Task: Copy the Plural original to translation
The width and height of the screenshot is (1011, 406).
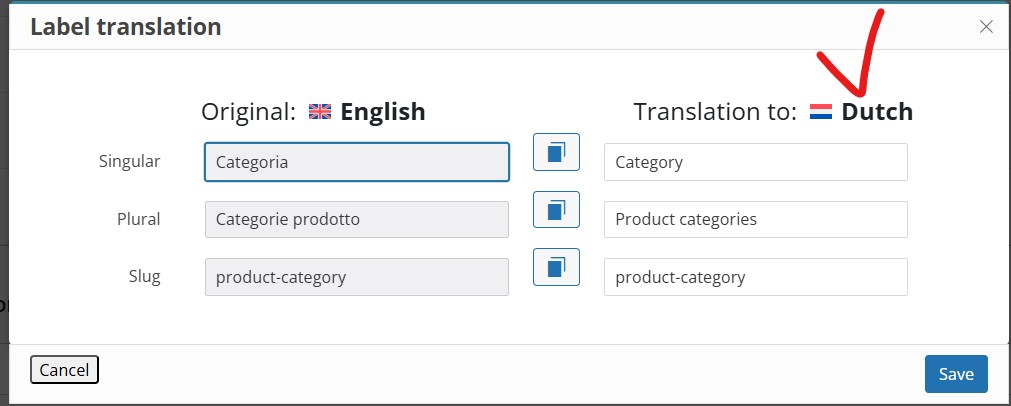Action: pos(556,209)
